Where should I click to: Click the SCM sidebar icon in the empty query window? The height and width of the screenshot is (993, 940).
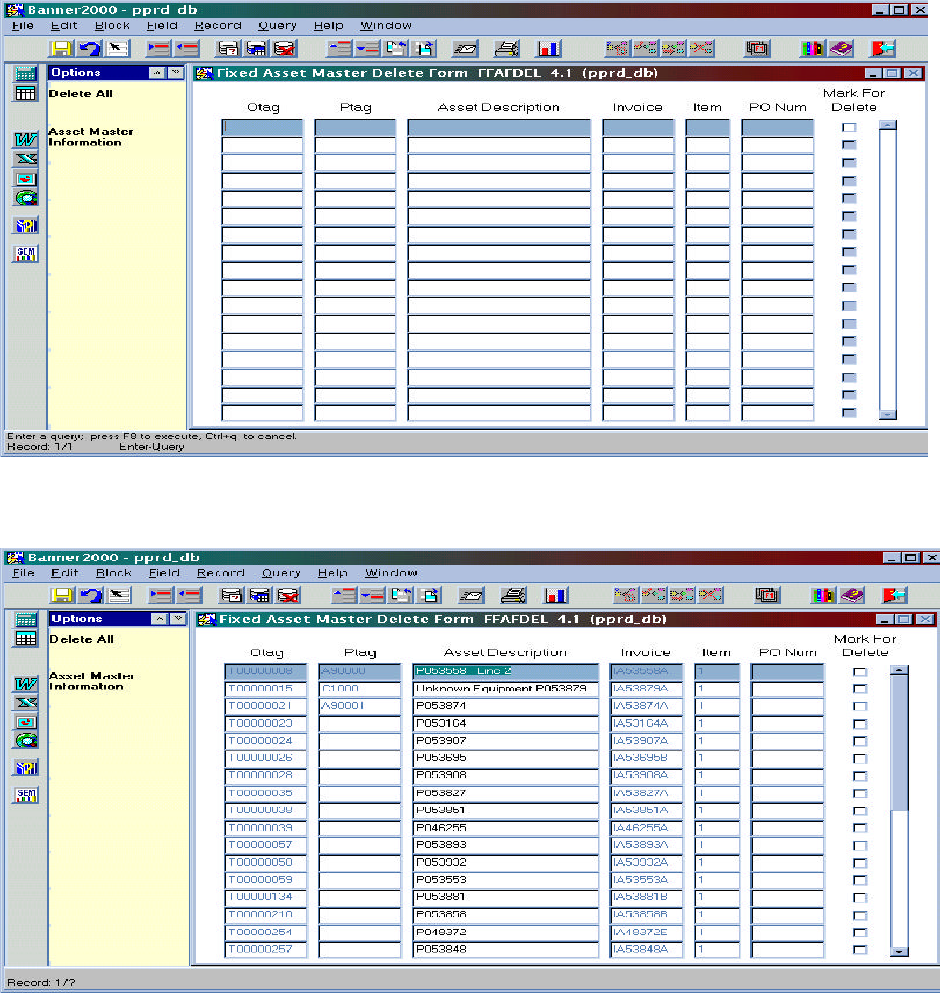26,254
